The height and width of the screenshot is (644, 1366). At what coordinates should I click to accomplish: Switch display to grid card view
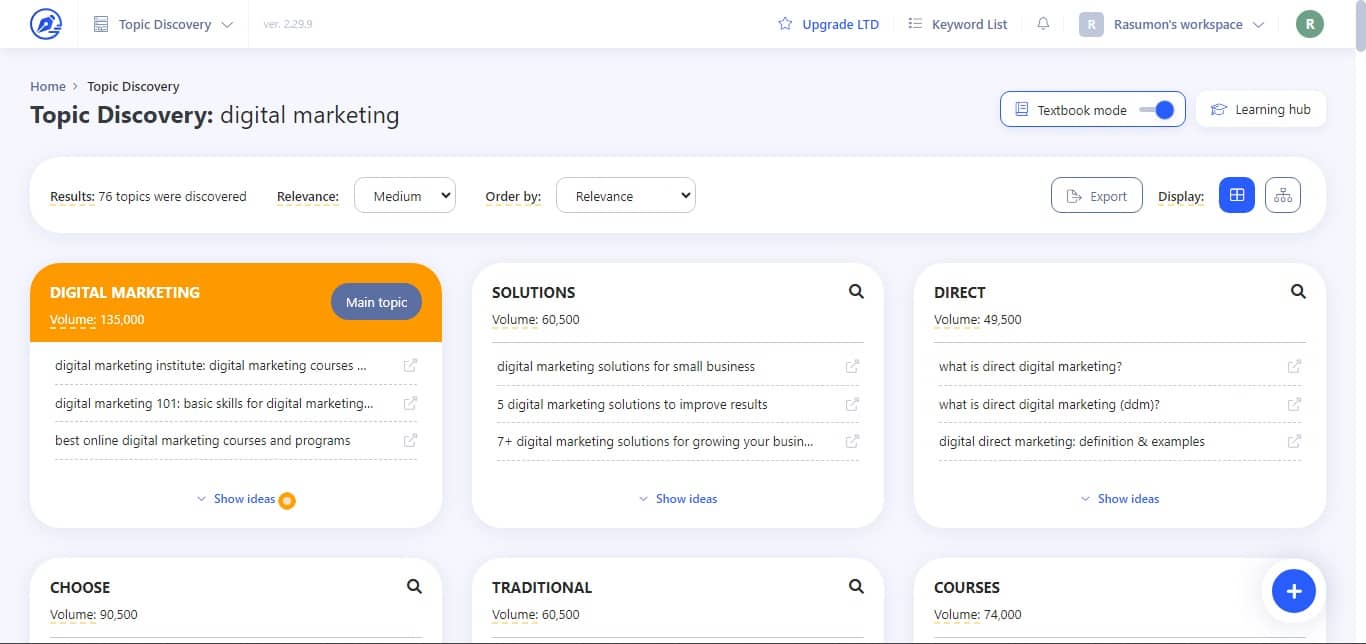[1236, 196]
